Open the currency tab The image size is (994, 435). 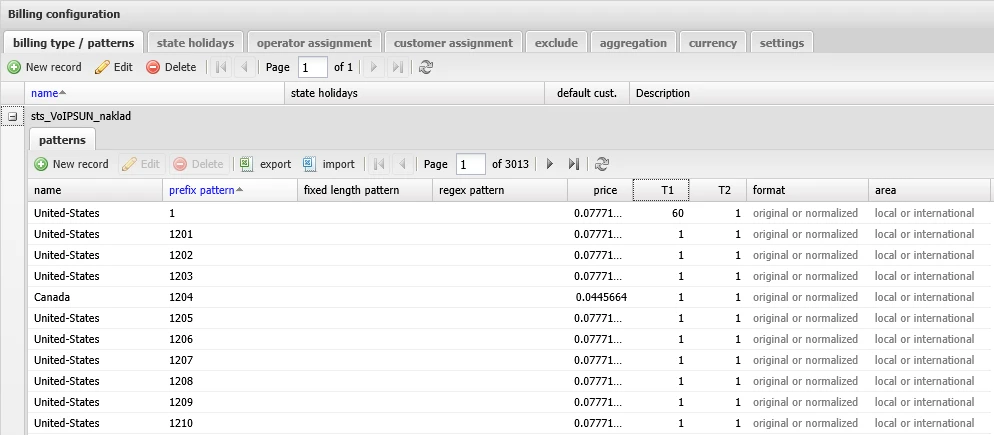(x=713, y=43)
